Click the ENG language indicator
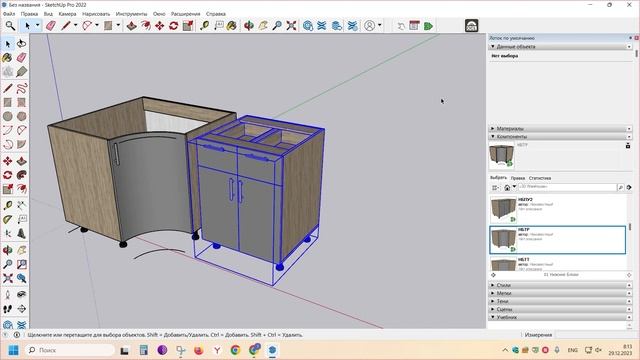Viewport: 640px width, 360px height. tap(573, 350)
